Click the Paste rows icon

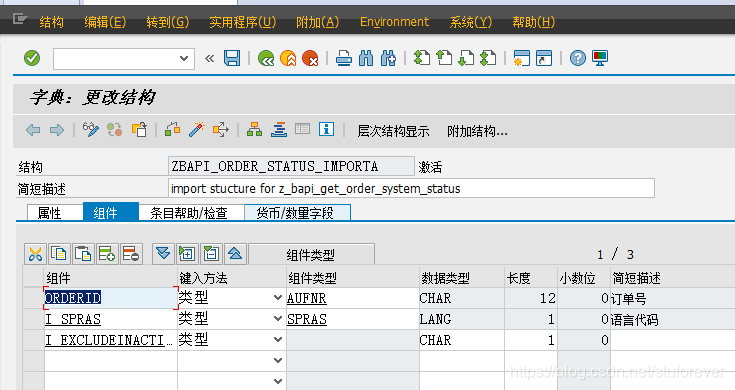(x=83, y=254)
